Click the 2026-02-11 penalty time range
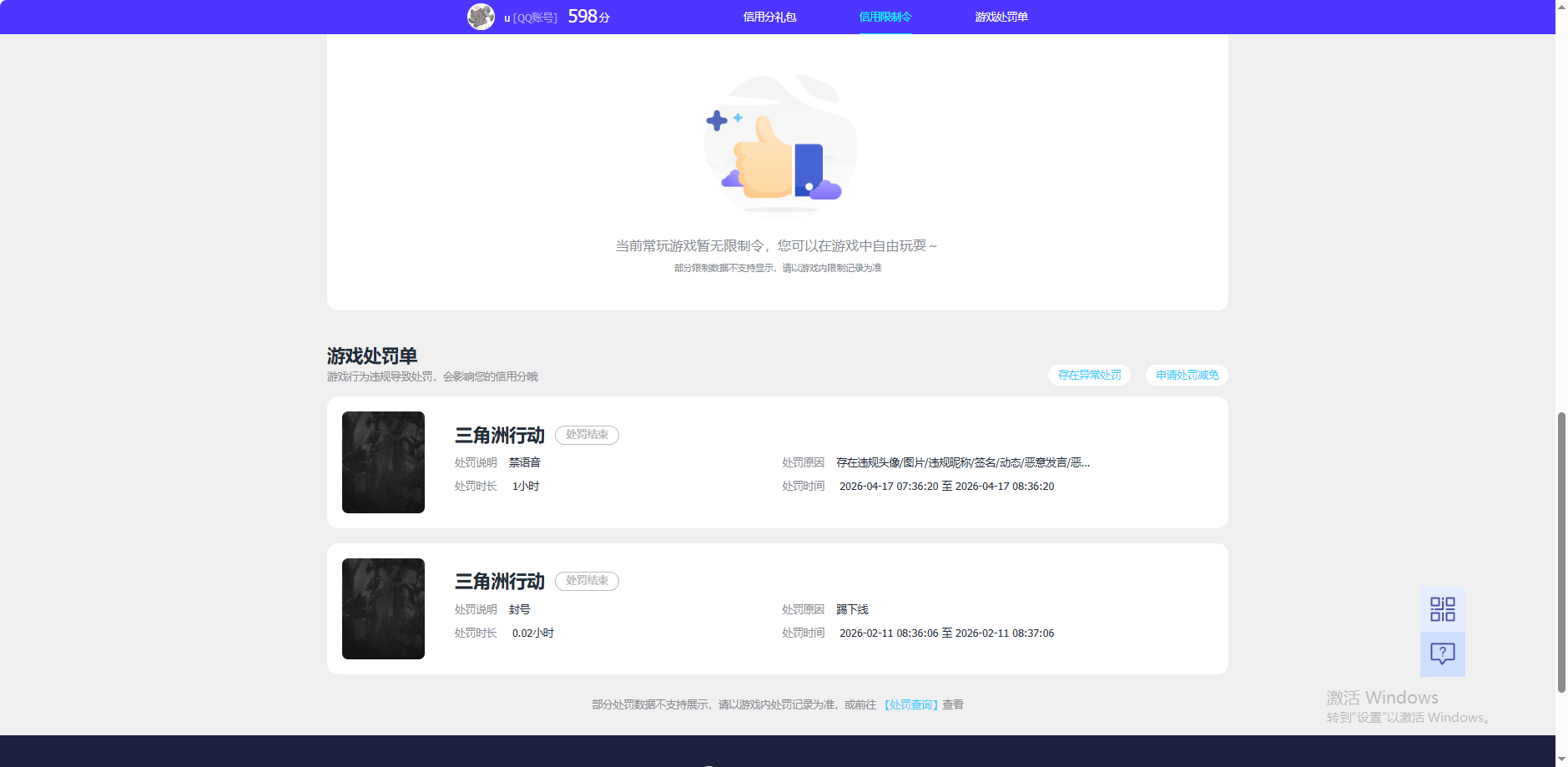1568x767 pixels. 946,633
